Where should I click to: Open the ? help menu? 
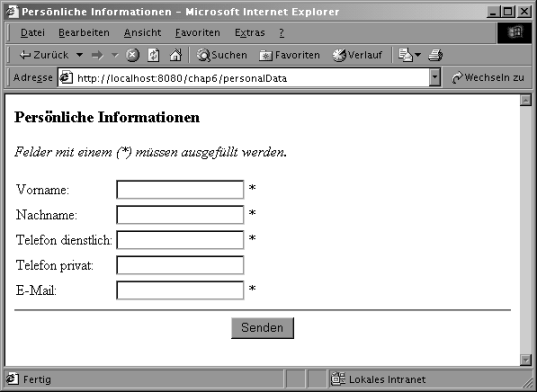click(x=282, y=33)
